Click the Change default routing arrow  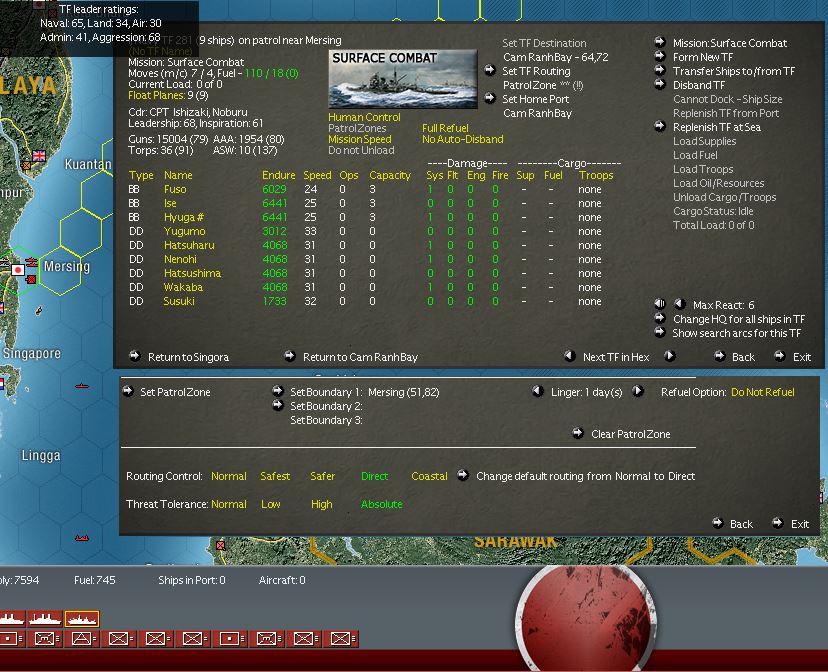click(x=463, y=475)
